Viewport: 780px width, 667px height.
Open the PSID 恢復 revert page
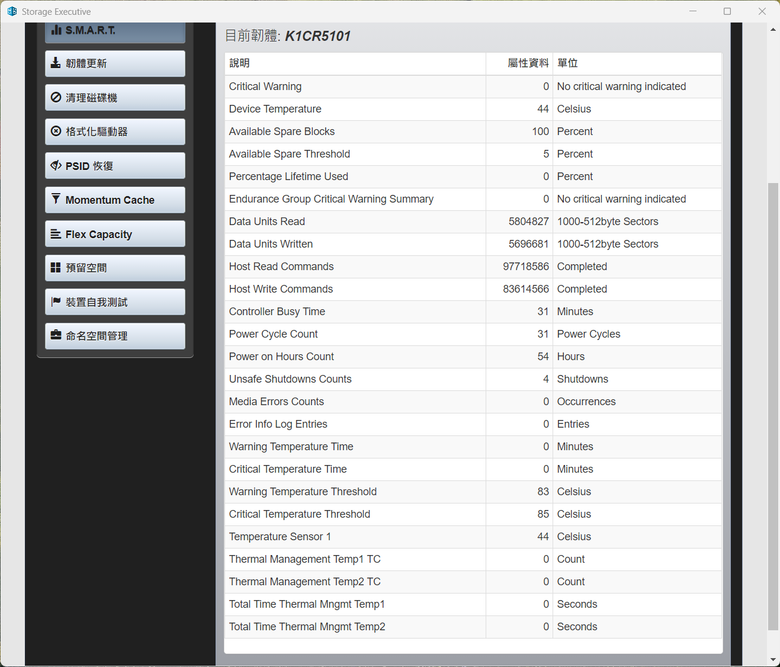[115, 166]
